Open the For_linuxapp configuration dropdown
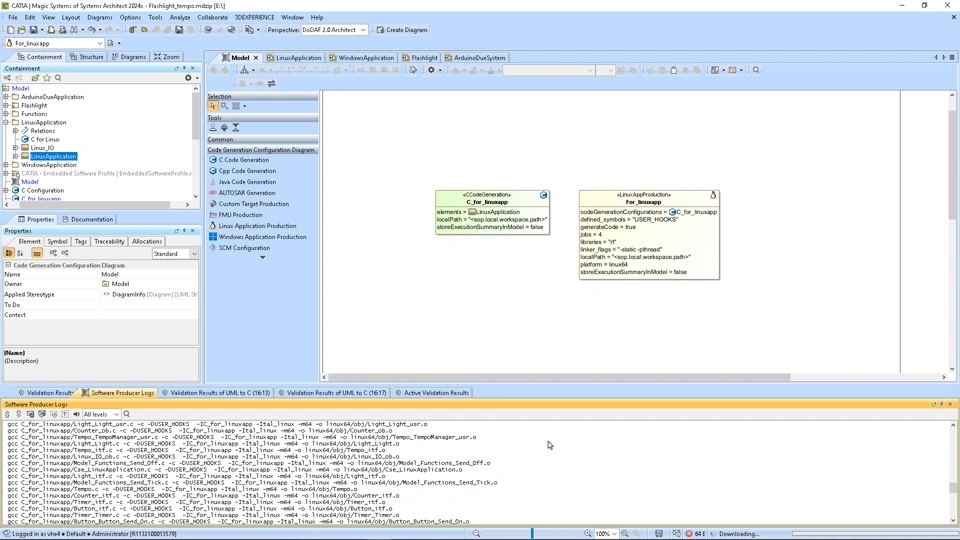This screenshot has height=540, width=960. [54, 43]
